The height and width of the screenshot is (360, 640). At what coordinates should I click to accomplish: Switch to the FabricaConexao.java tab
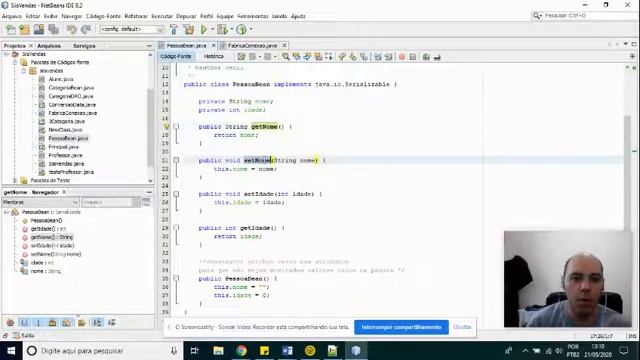(252, 45)
